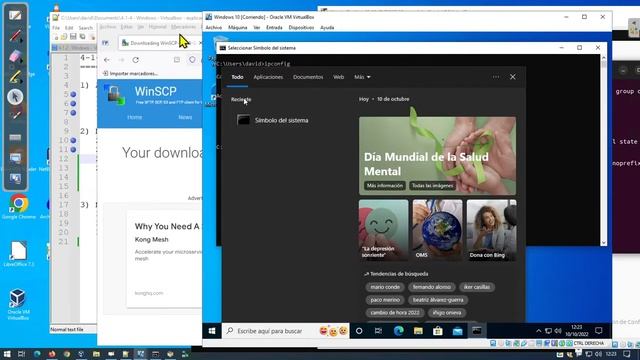This screenshot has width=640, height=360.
Task: Open the Search menu in Notepad++ window
Action: coord(86,28)
